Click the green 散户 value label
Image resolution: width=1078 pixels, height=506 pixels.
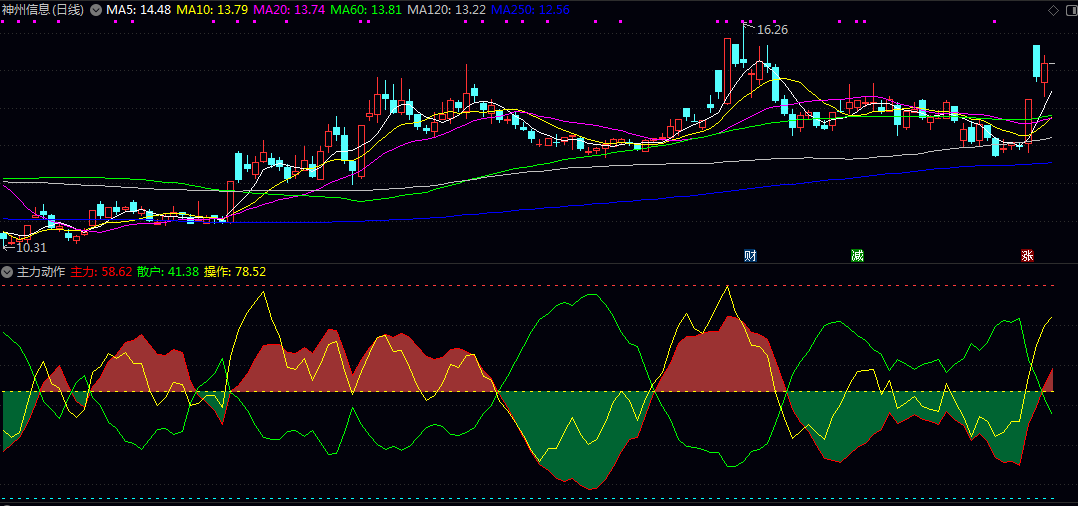[x=167, y=271]
